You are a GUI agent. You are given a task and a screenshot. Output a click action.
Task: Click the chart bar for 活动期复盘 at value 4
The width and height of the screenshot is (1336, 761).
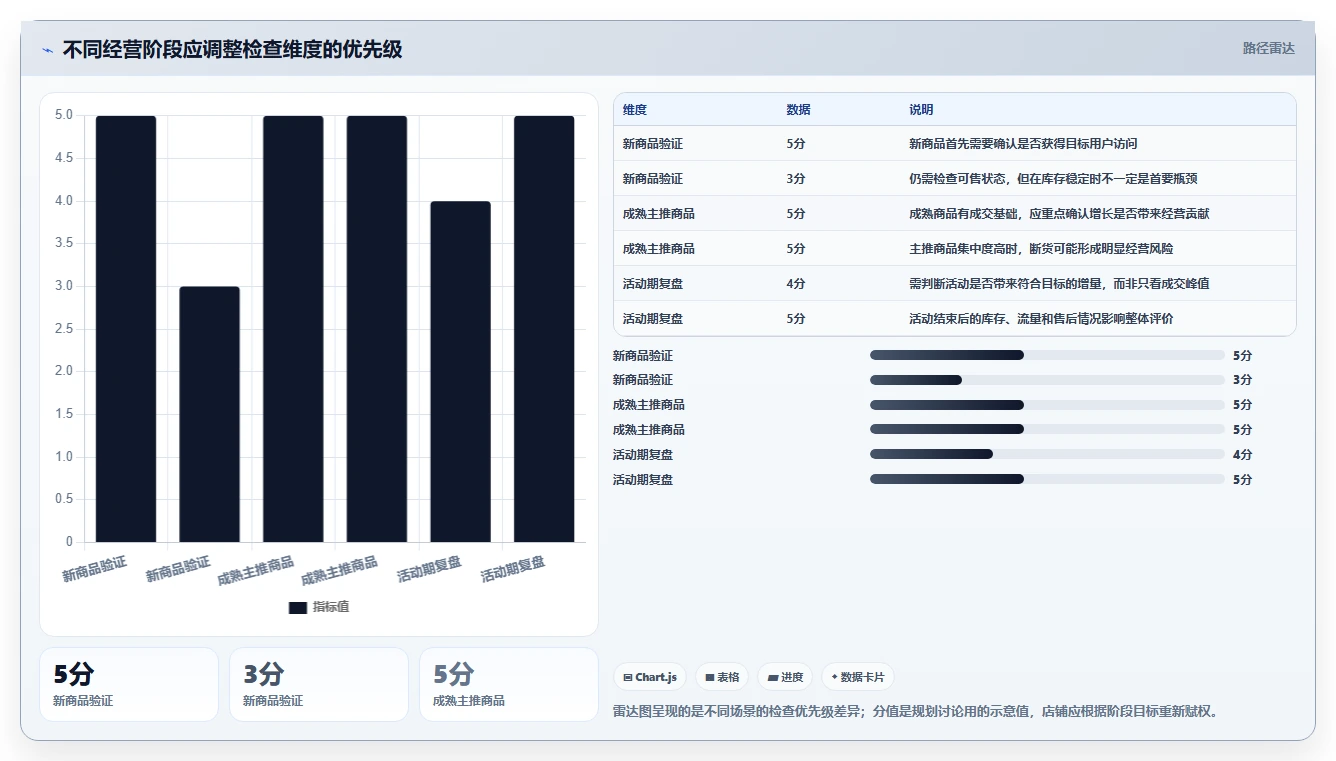pyautogui.click(x=461, y=372)
